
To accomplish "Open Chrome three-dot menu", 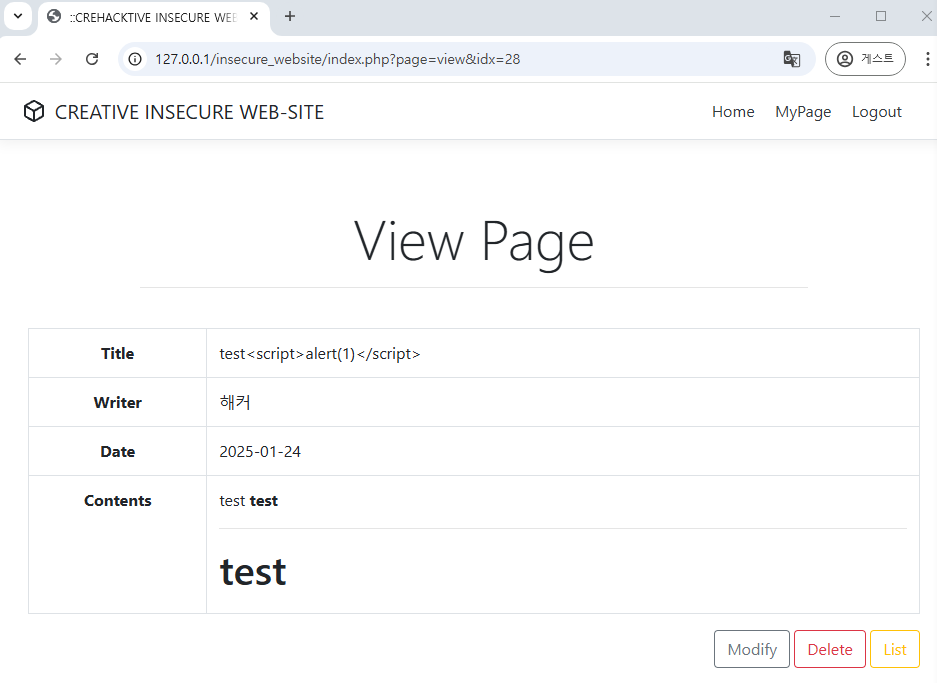I will pos(927,59).
